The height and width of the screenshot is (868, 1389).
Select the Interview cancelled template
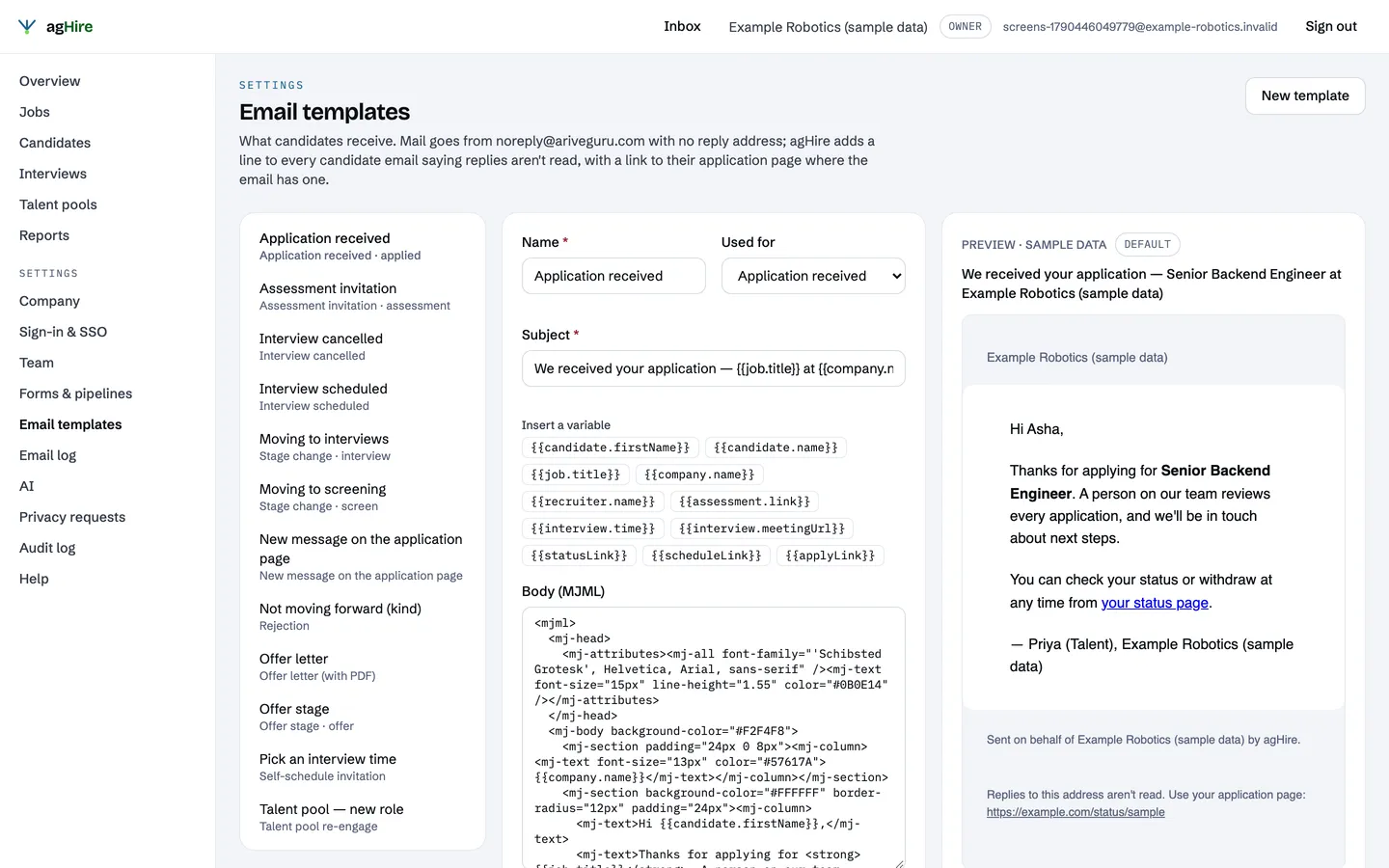(363, 346)
